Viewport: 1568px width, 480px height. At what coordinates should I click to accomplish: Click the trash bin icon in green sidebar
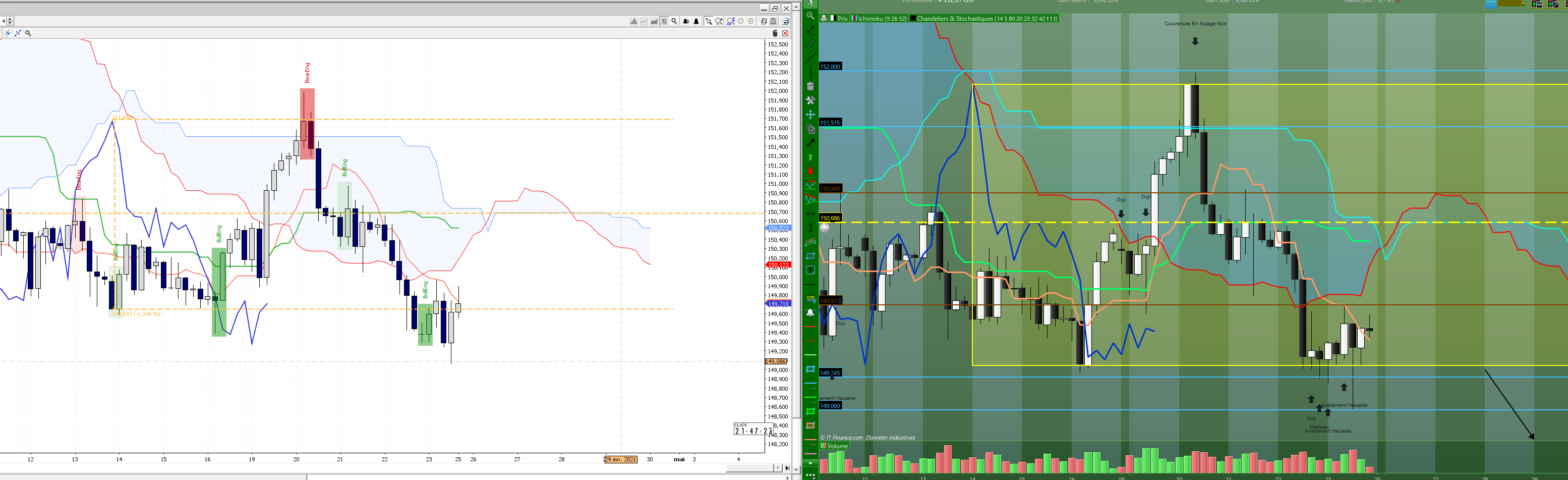[810, 86]
